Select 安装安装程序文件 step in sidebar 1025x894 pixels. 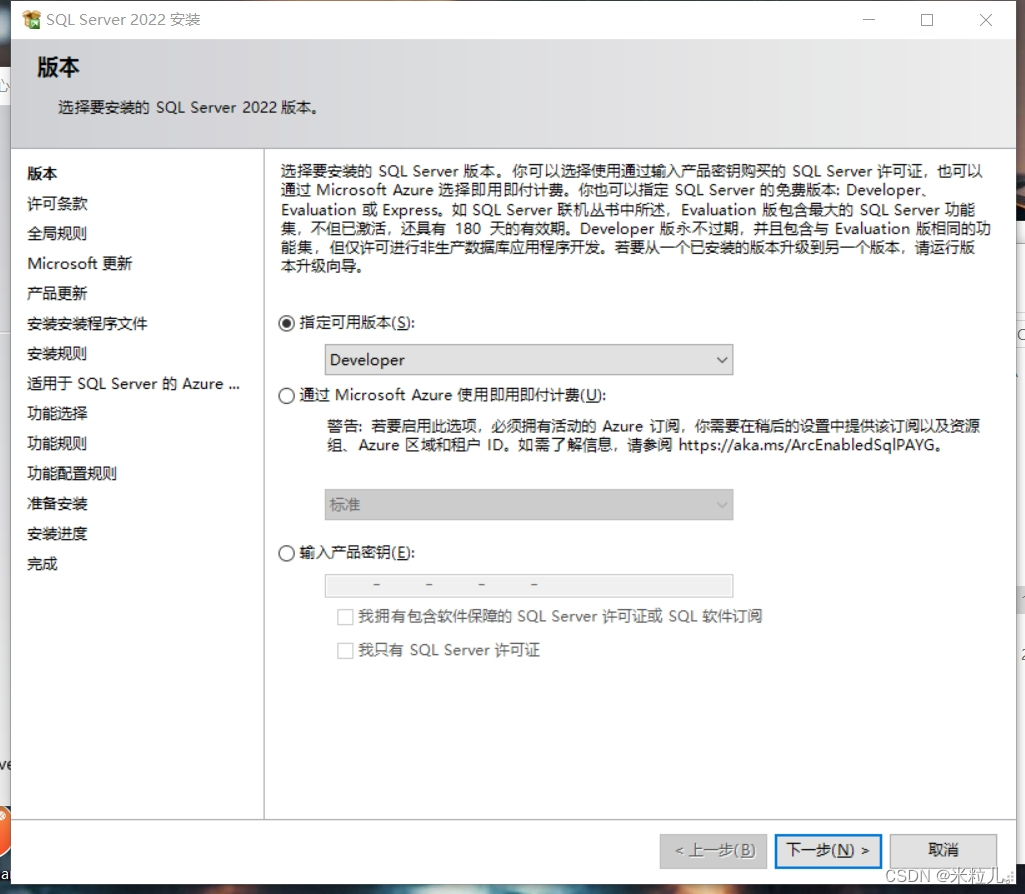(87, 324)
